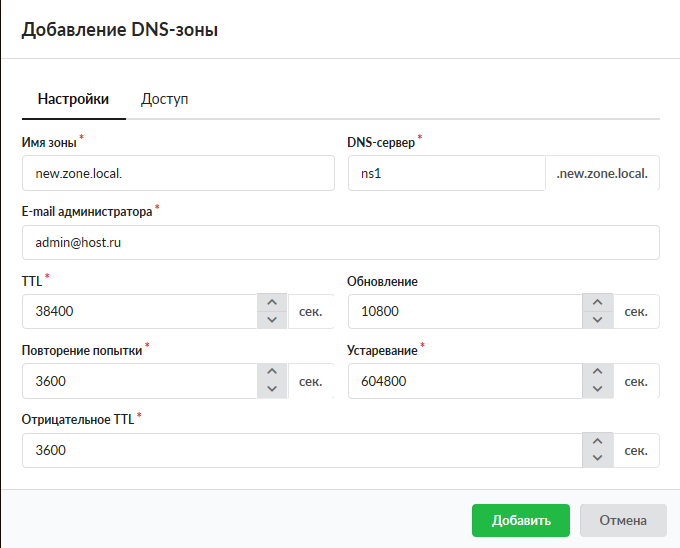Focus the Имя зоны input field
The image size is (680, 548).
[178, 173]
